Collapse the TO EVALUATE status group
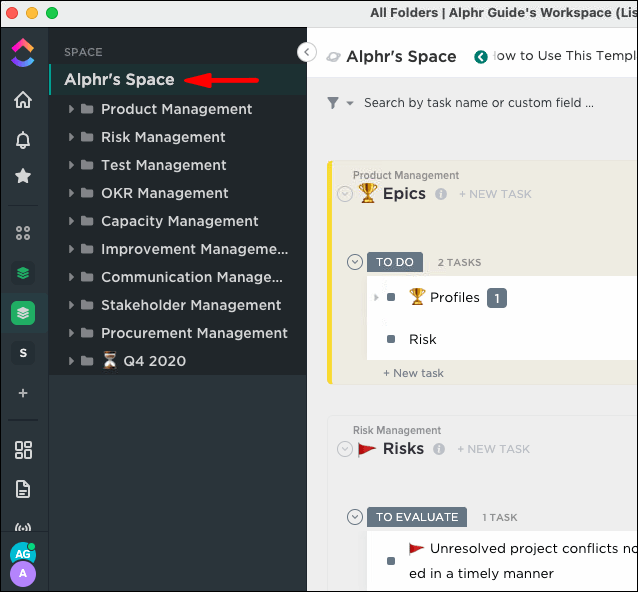Image resolution: width=638 pixels, height=592 pixels. pyautogui.click(x=354, y=517)
